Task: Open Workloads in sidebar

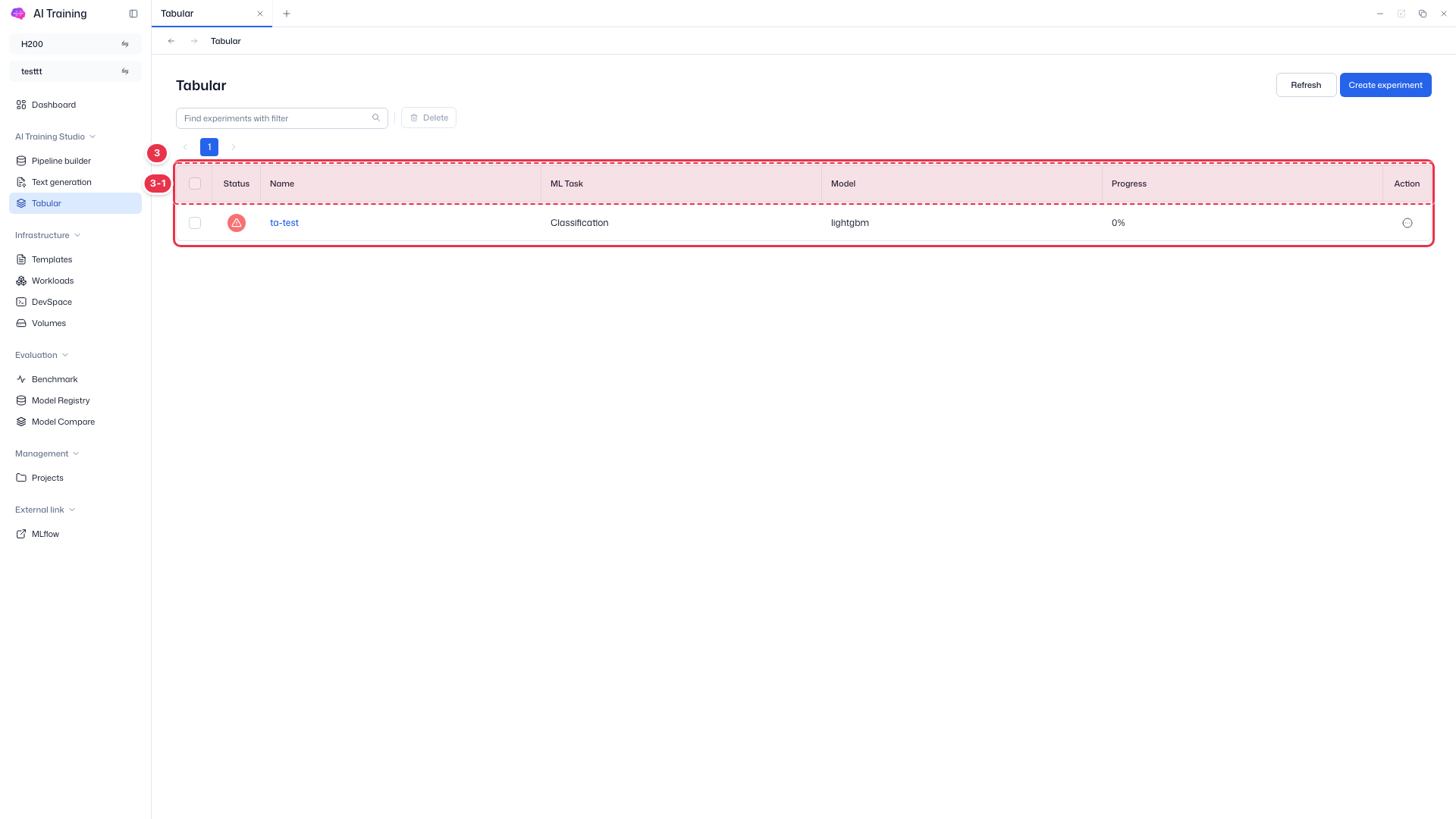Action: (x=75, y=281)
